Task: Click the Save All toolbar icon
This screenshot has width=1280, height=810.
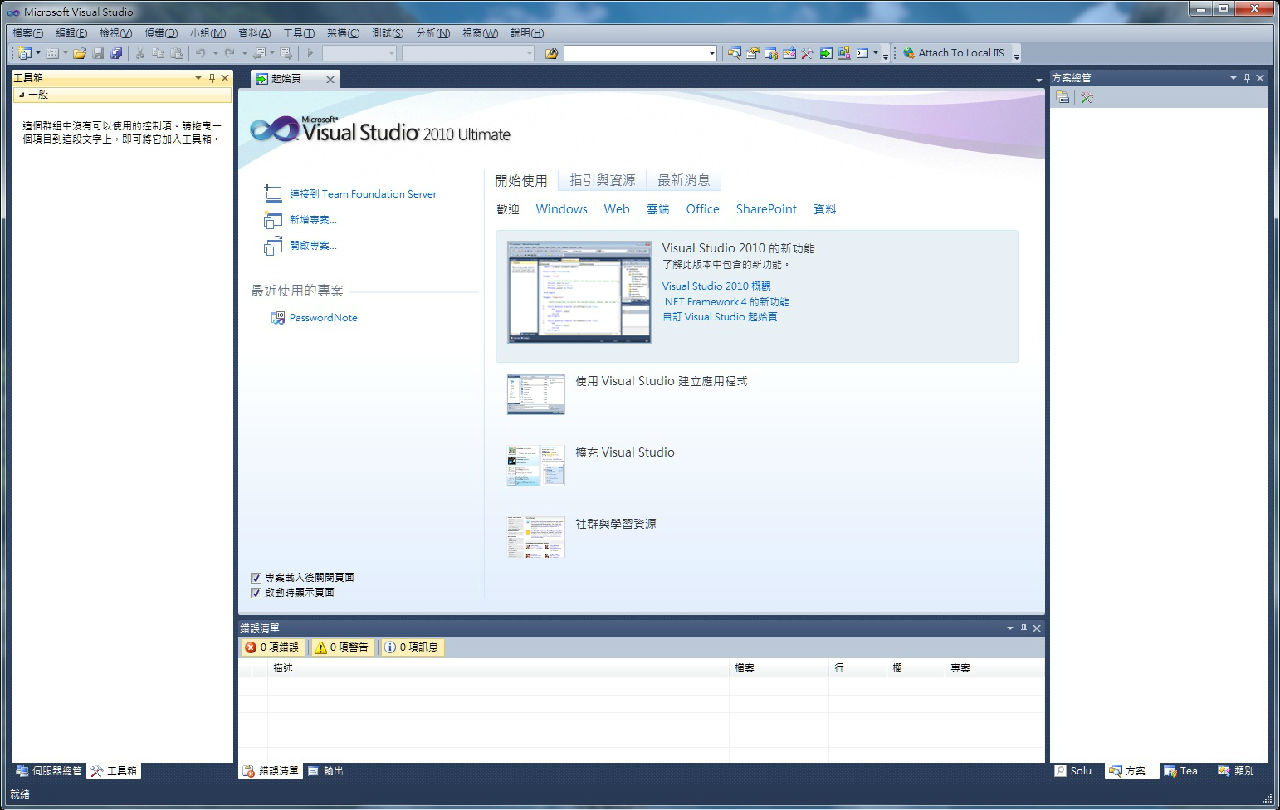Action: coord(116,53)
